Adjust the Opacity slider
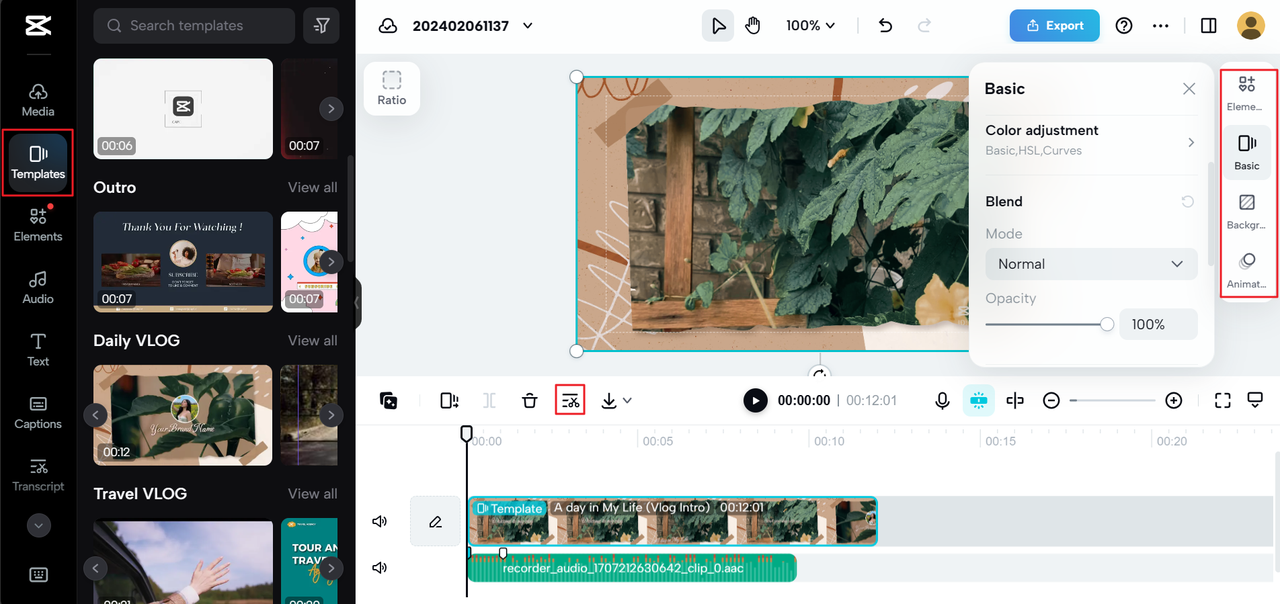 1048,324
